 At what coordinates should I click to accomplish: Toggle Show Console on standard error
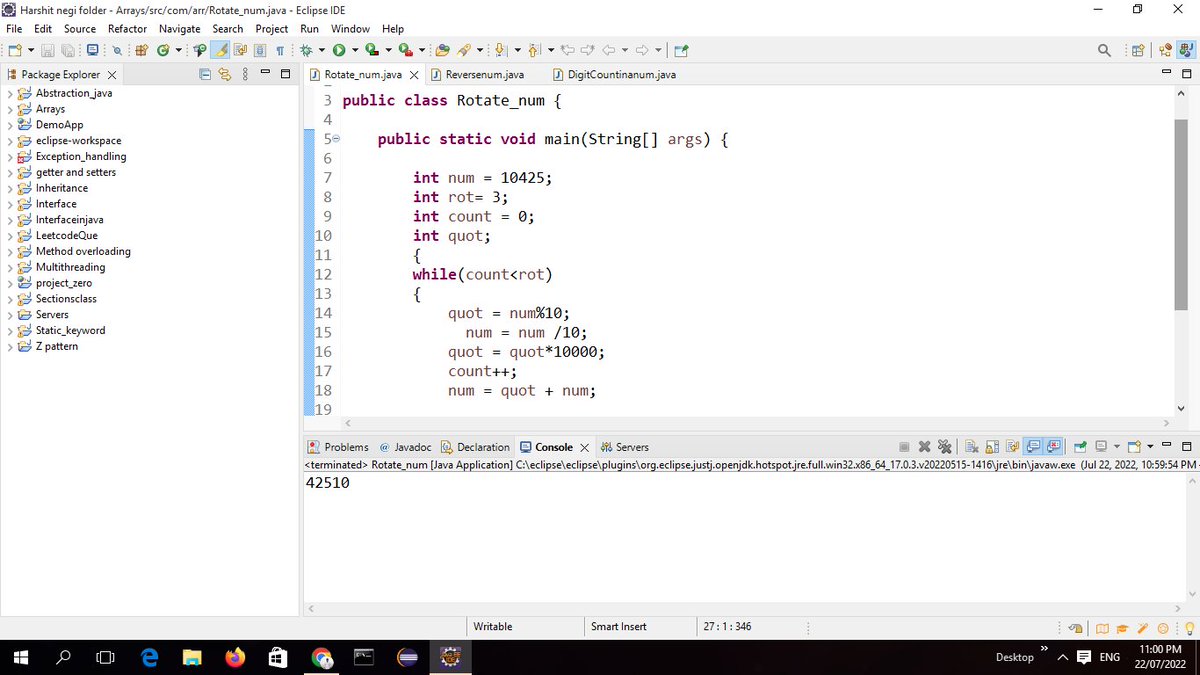pos(1054,447)
